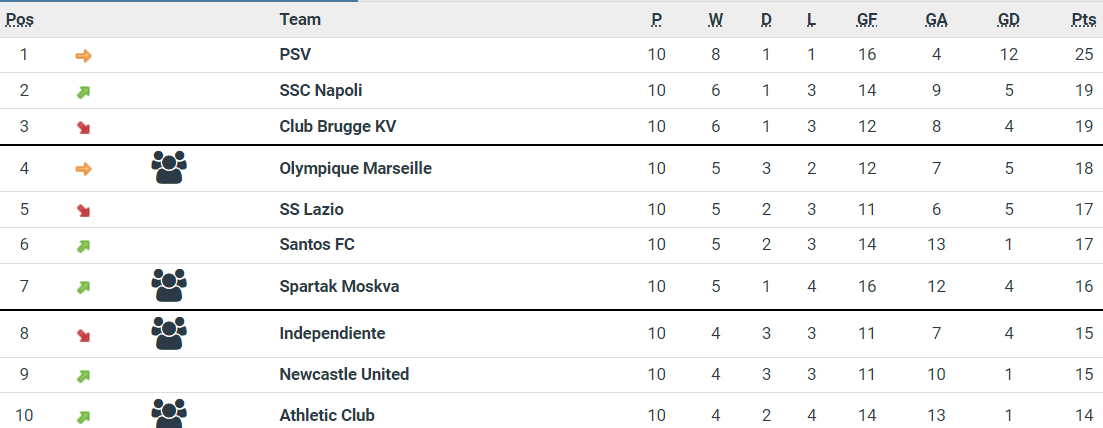Open the Olympique Marseille team page
This screenshot has height=428, width=1103.
355,168
